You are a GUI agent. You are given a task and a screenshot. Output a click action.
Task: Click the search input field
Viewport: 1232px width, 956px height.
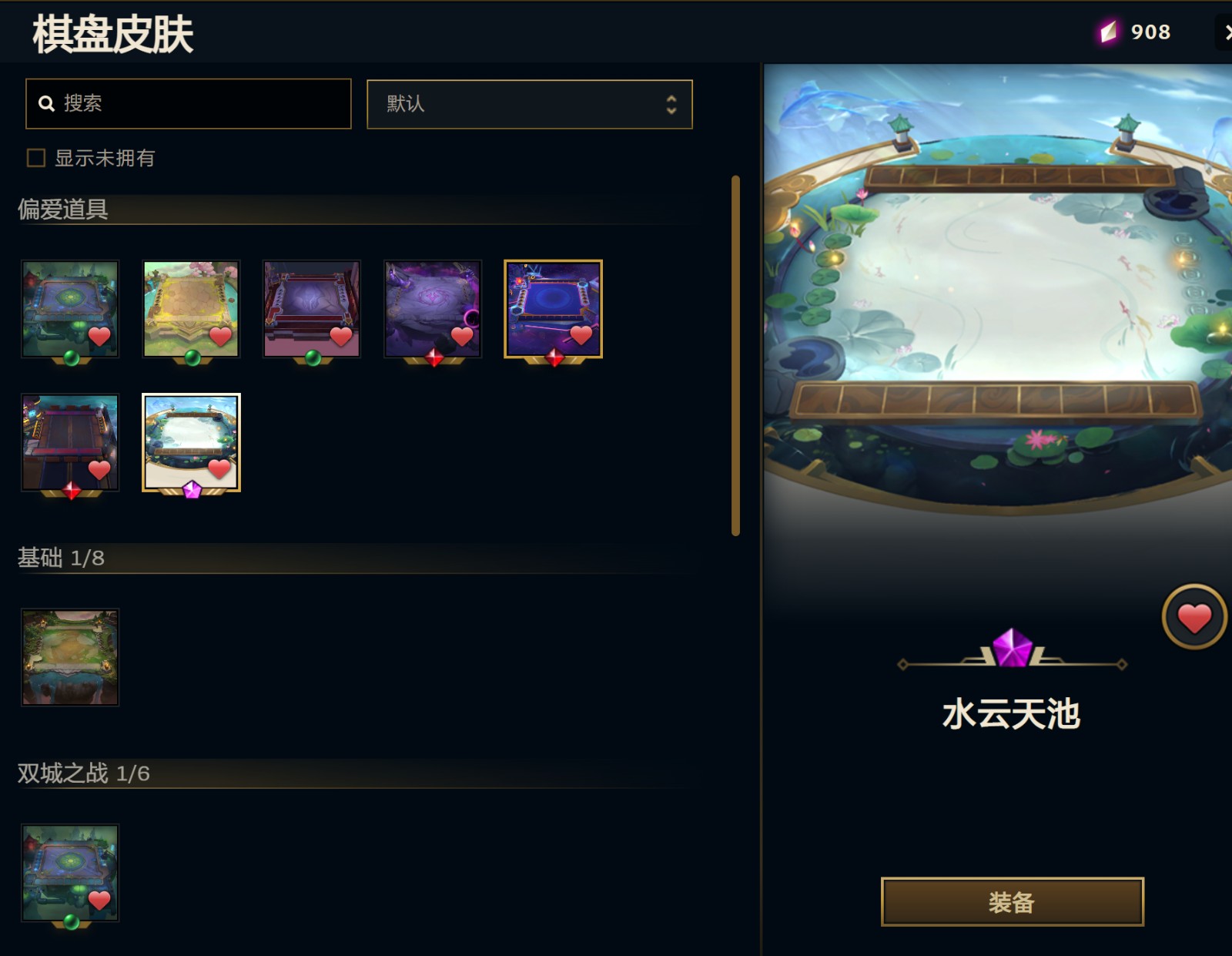(x=189, y=103)
